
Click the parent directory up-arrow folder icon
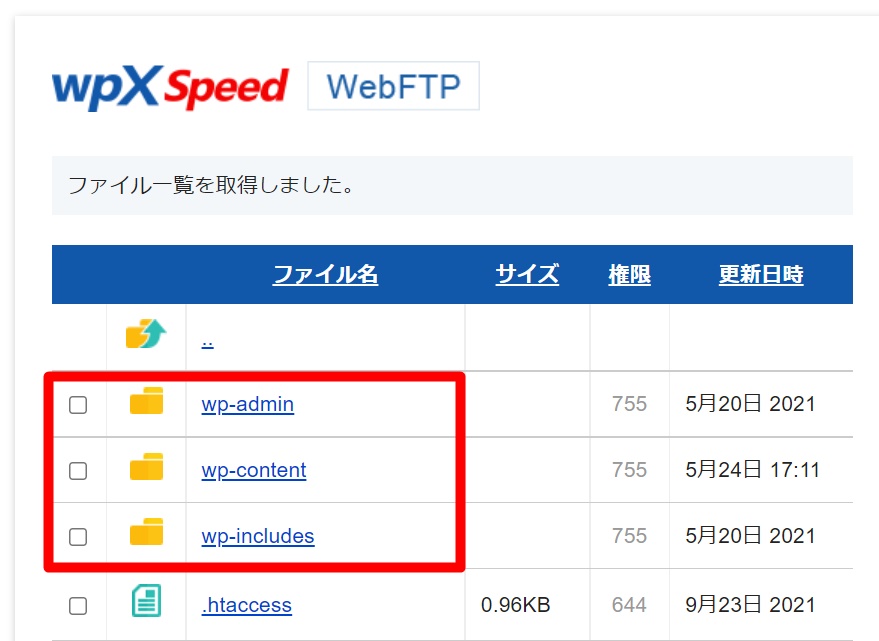pos(146,334)
